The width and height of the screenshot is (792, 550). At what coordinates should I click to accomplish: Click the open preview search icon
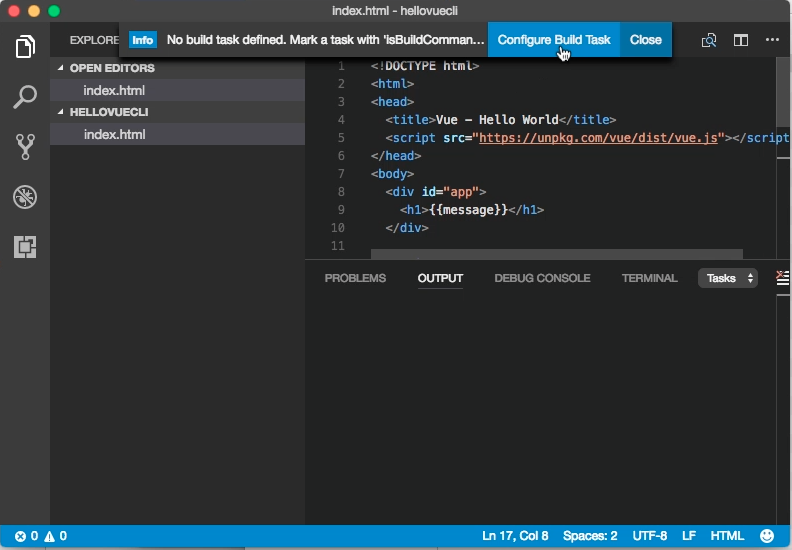709,40
